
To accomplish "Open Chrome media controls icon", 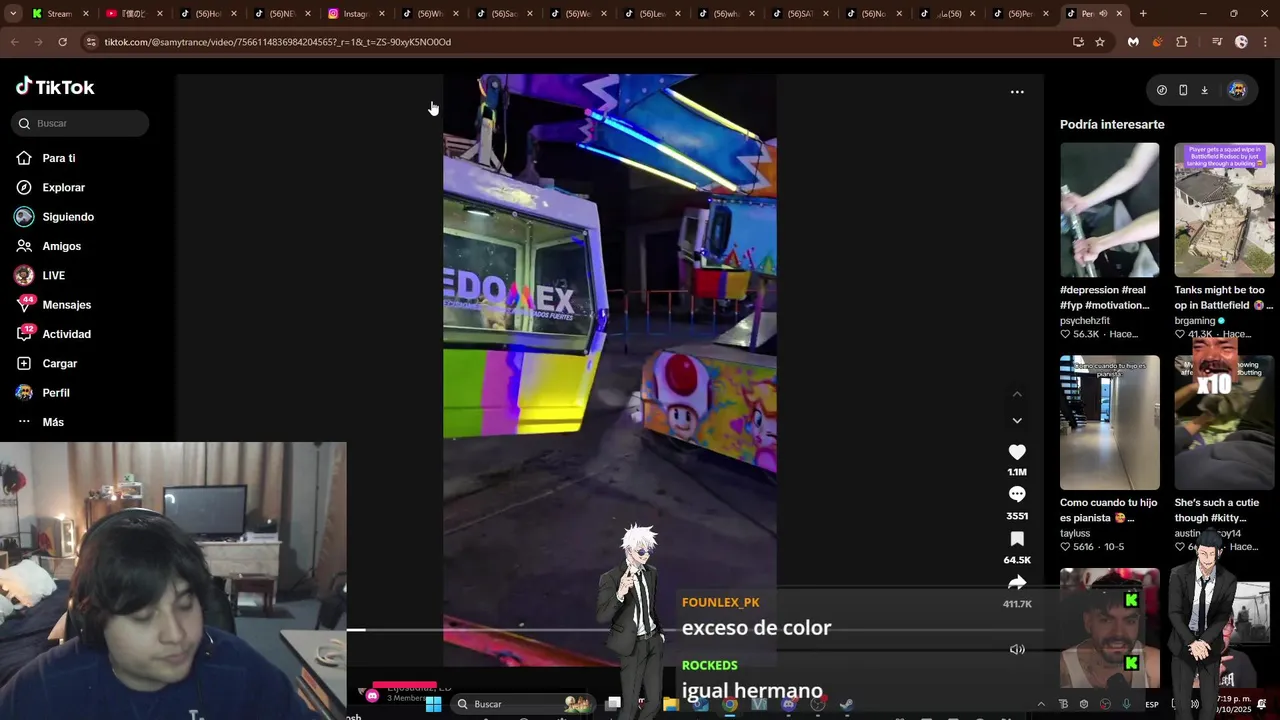I will click(x=1216, y=42).
